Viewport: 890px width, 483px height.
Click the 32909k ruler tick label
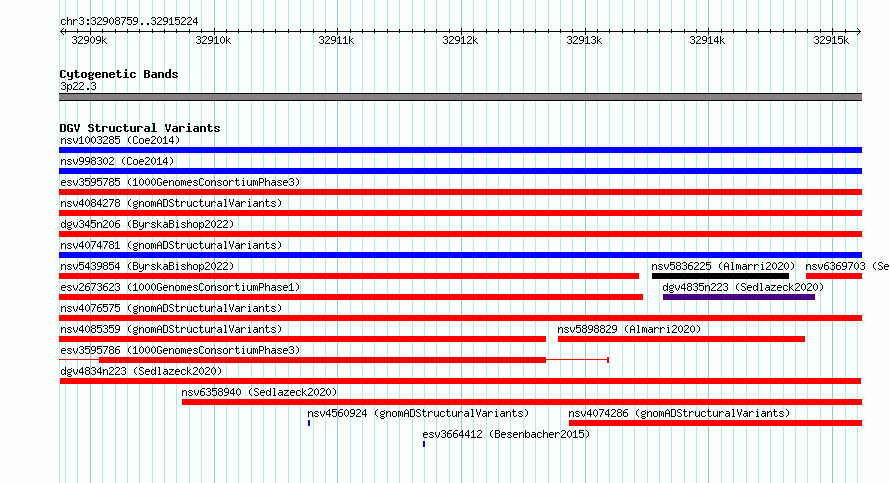[x=89, y=40]
